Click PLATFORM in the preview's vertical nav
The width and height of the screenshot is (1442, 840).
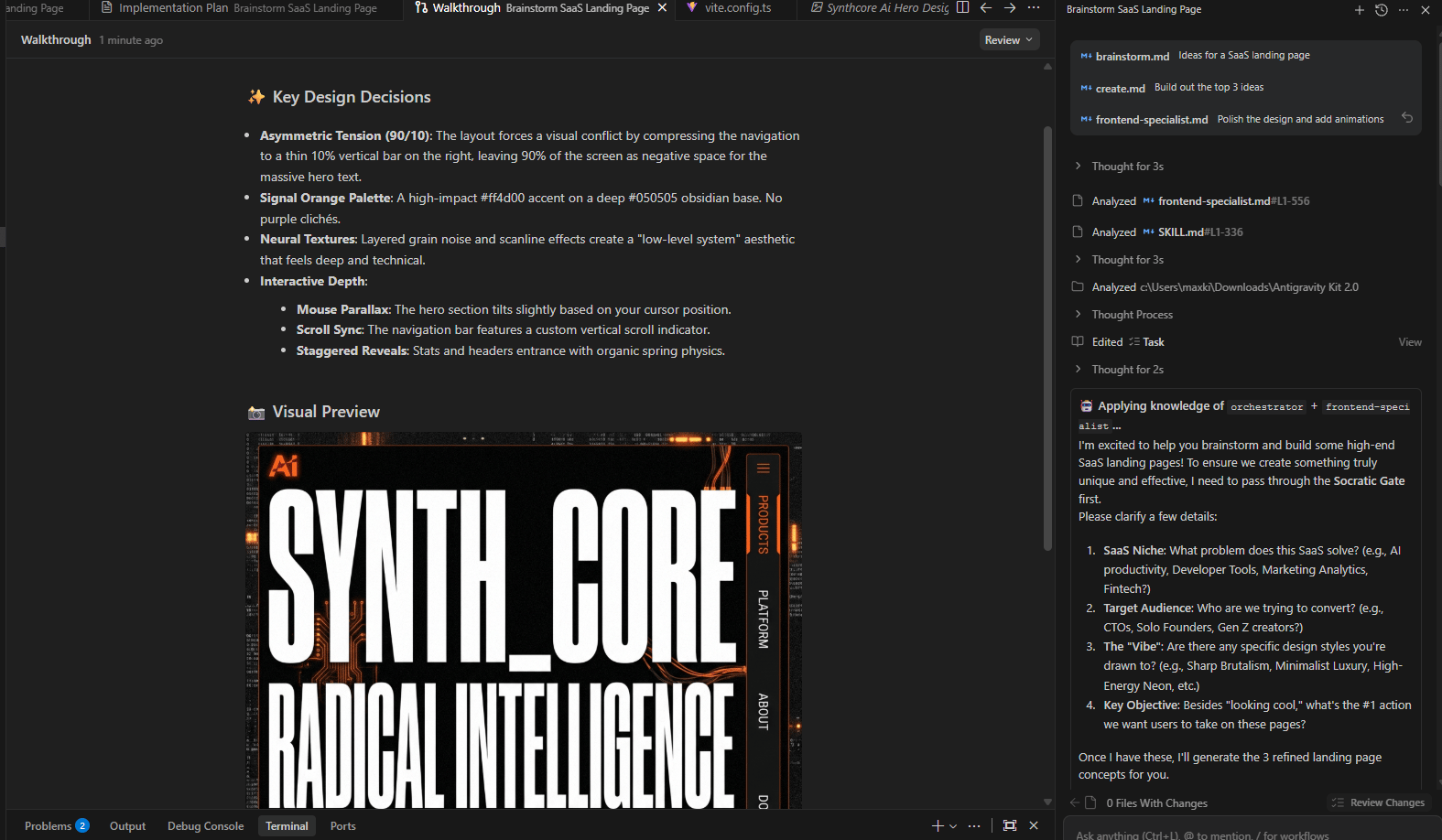pyautogui.click(x=763, y=619)
